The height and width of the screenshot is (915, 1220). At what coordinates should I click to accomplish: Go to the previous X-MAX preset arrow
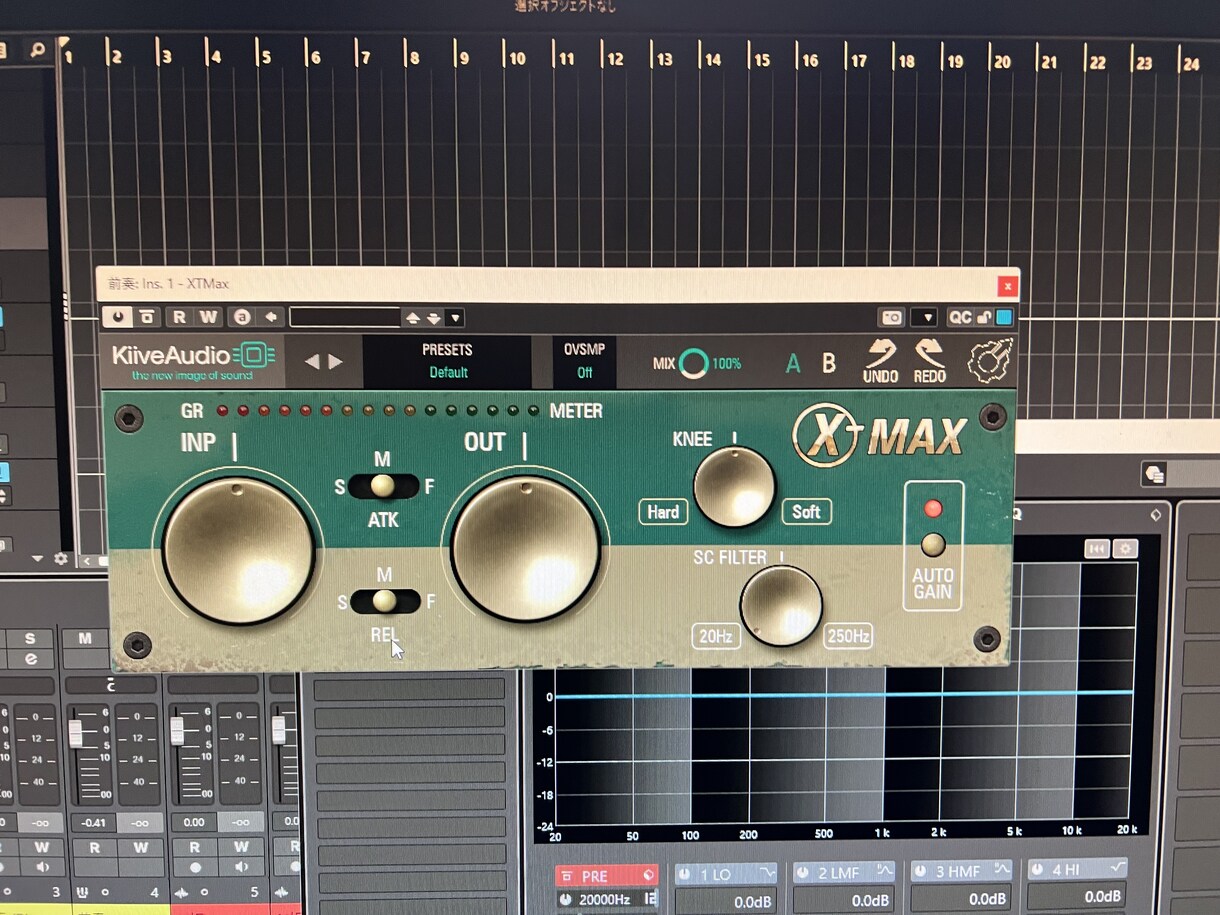(312, 361)
